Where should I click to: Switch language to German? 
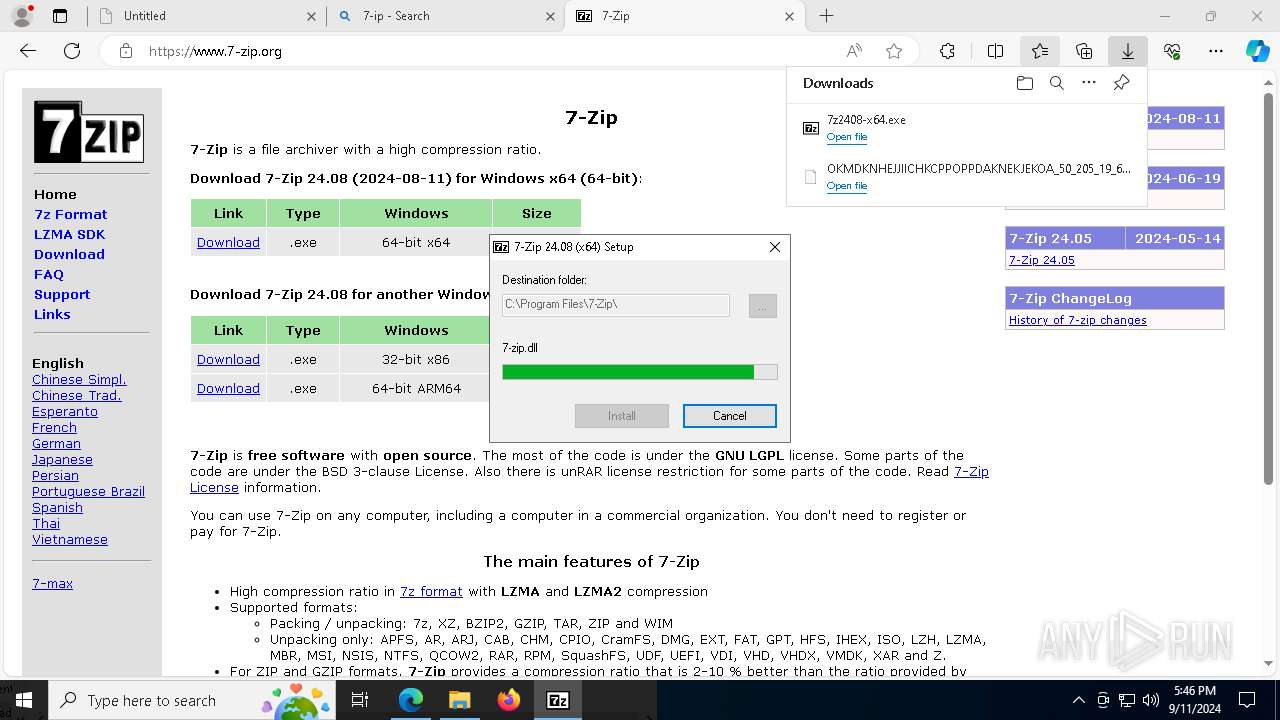[56, 444]
